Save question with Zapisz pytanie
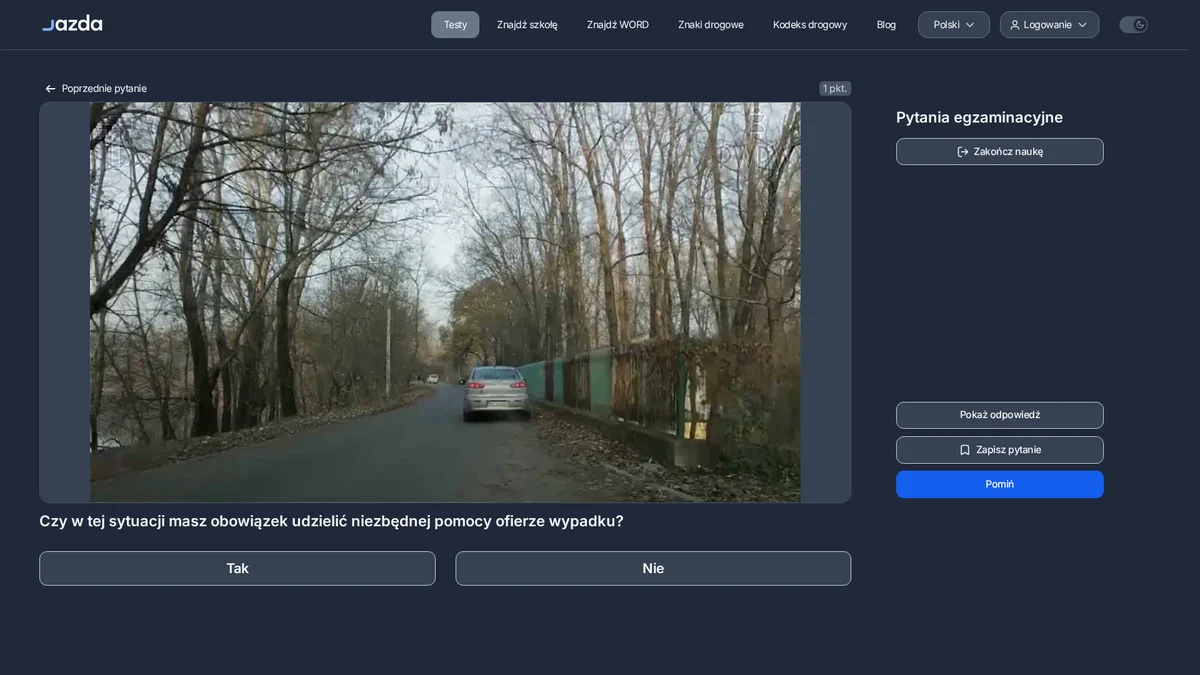This screenshot has height=675, width=1200. [x=1000, y=450]
